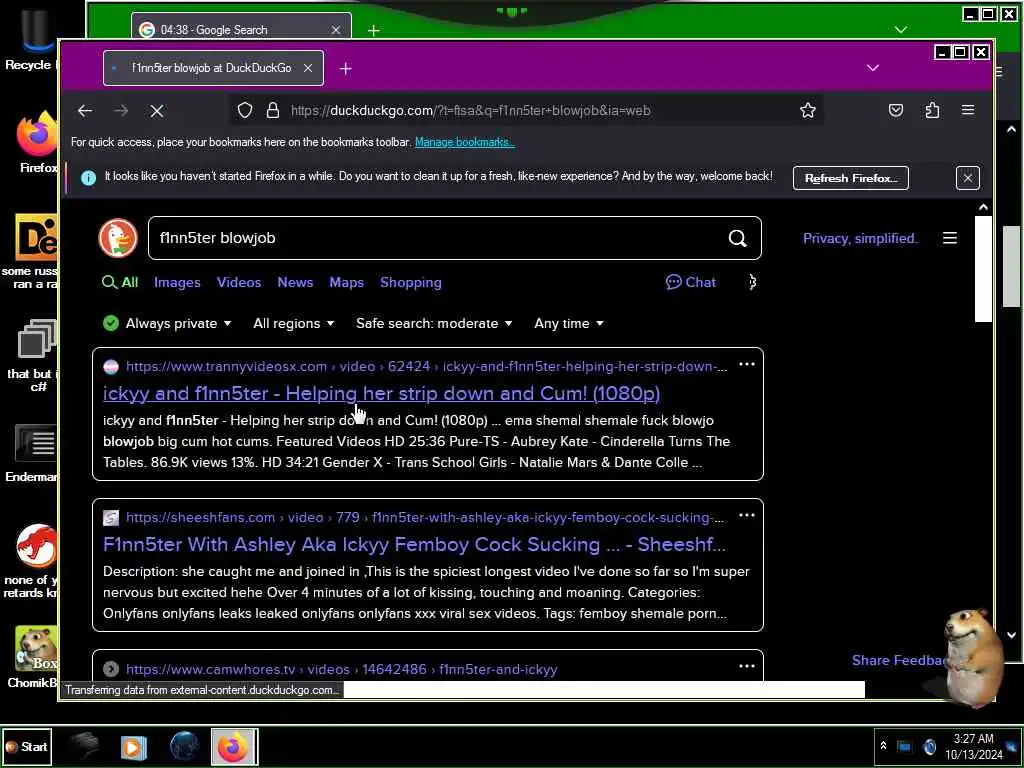List all tabs in the purple window
This screenshot has height=768, width=1024.
[x=872, y=68]
